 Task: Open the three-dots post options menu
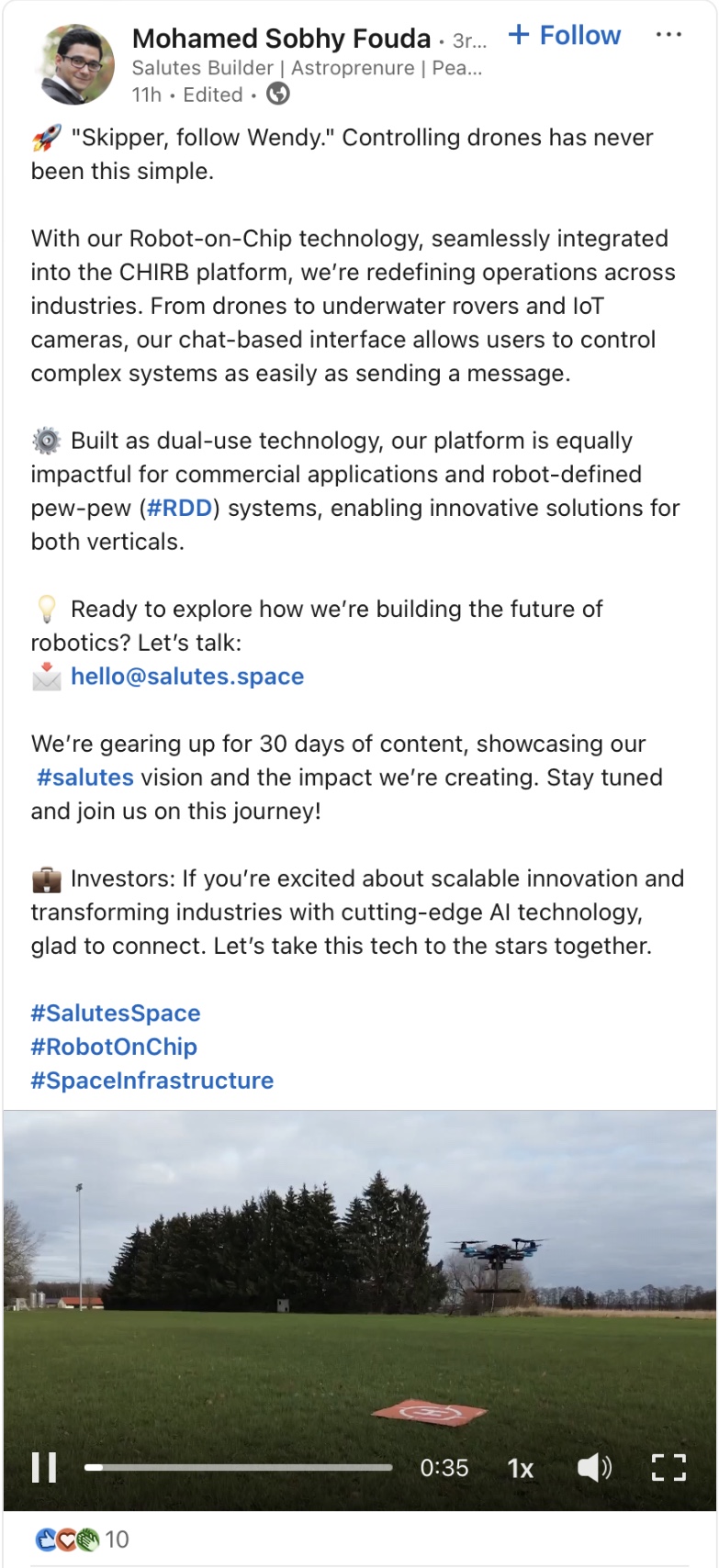pos(668,35)
